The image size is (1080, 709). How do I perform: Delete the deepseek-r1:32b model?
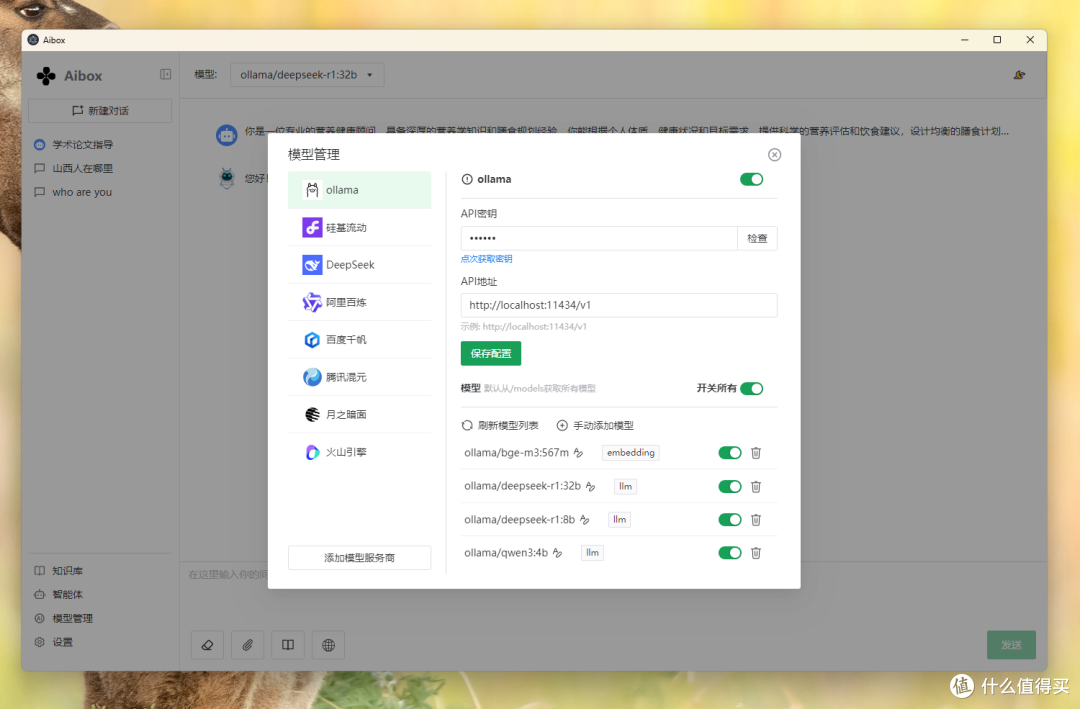[756, 486]
